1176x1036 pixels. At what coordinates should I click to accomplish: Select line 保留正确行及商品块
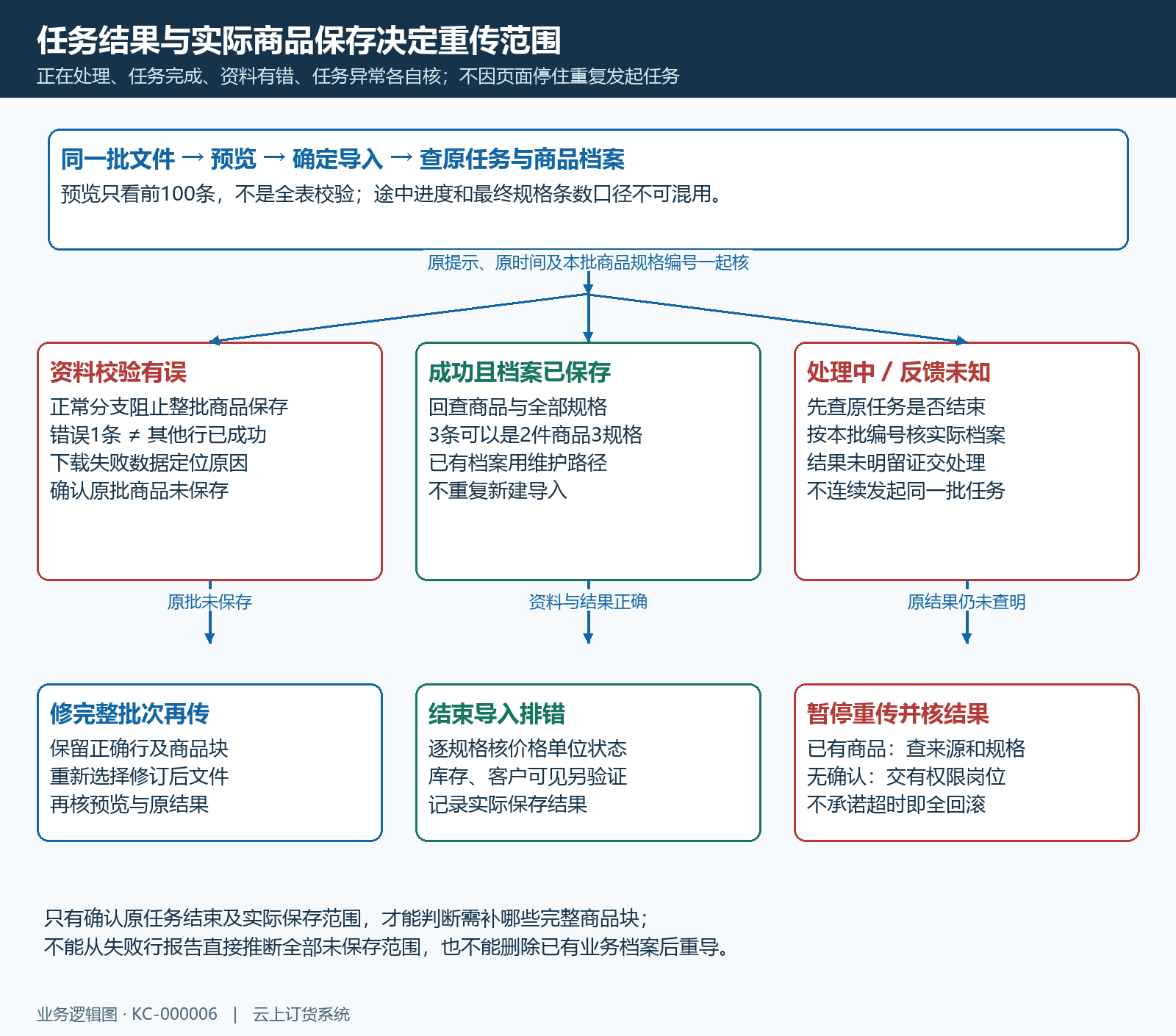pyautogui.click(x=139, y=749)
